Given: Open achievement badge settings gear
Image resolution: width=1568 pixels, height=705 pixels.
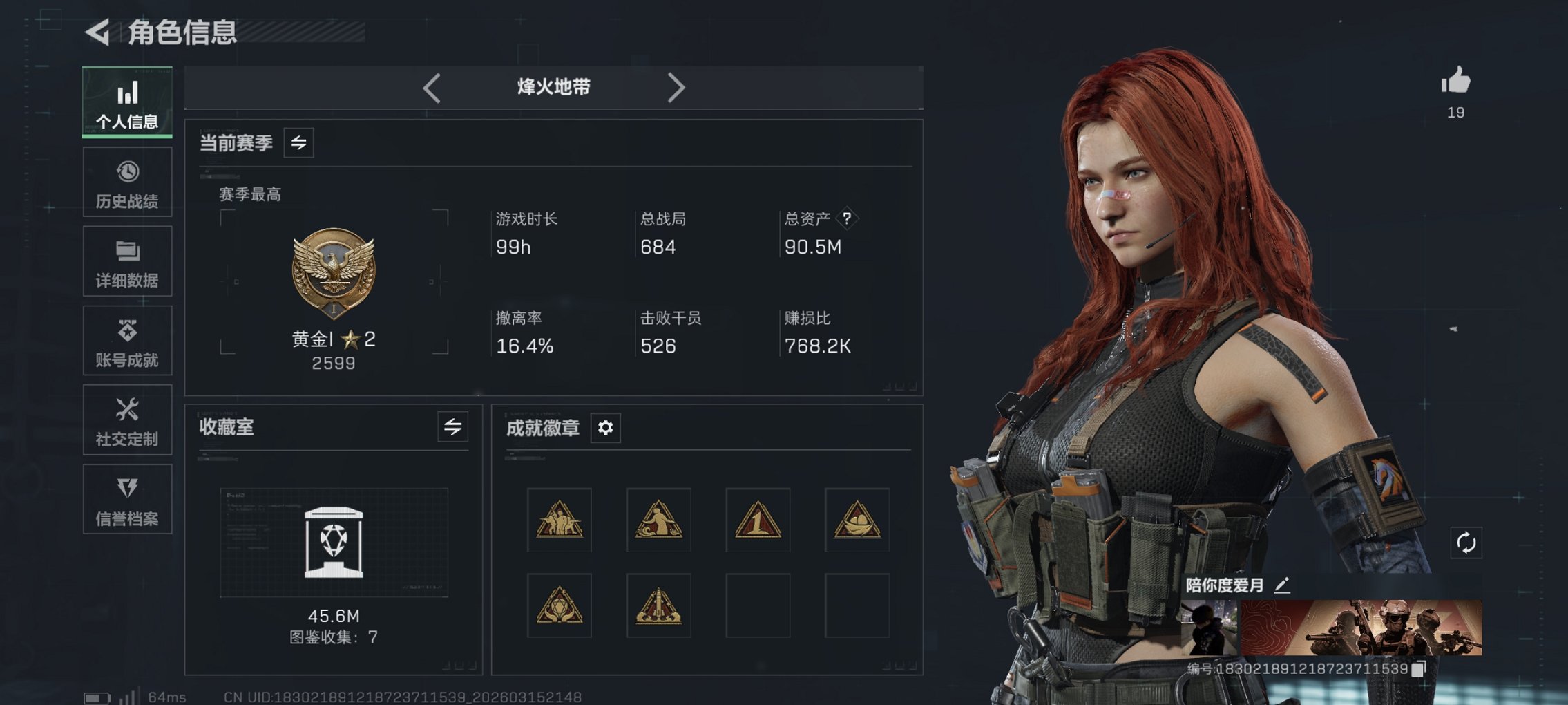Looking at the screenshot, I should point(605,428).
